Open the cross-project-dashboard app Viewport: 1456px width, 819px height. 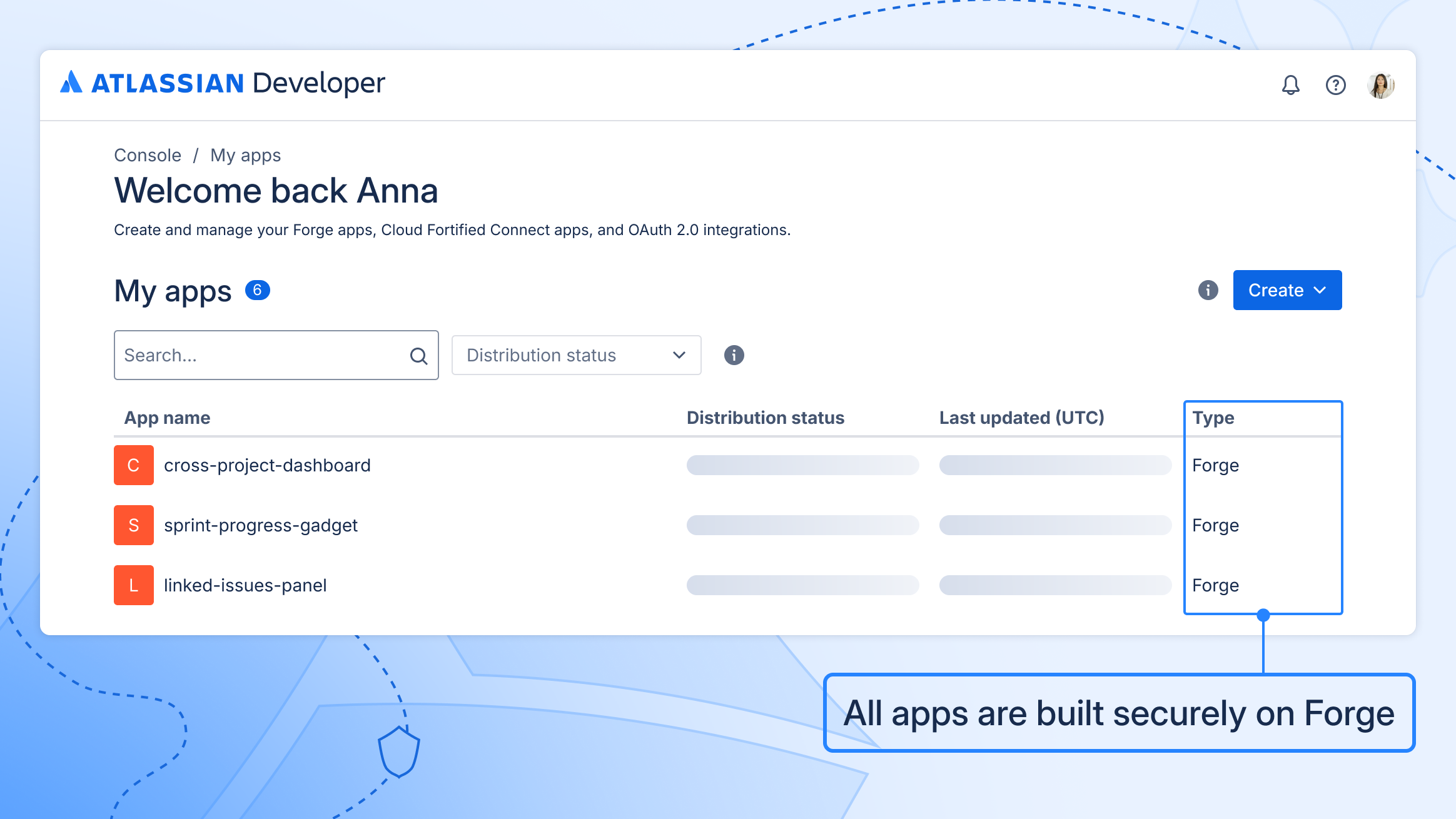click(267, 465)
